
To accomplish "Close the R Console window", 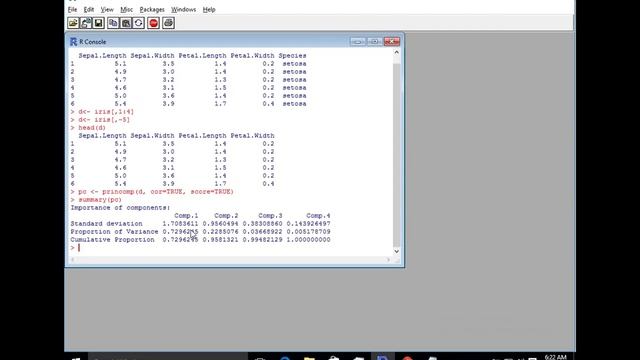I will pyautogui.click(x=391, y=42).
